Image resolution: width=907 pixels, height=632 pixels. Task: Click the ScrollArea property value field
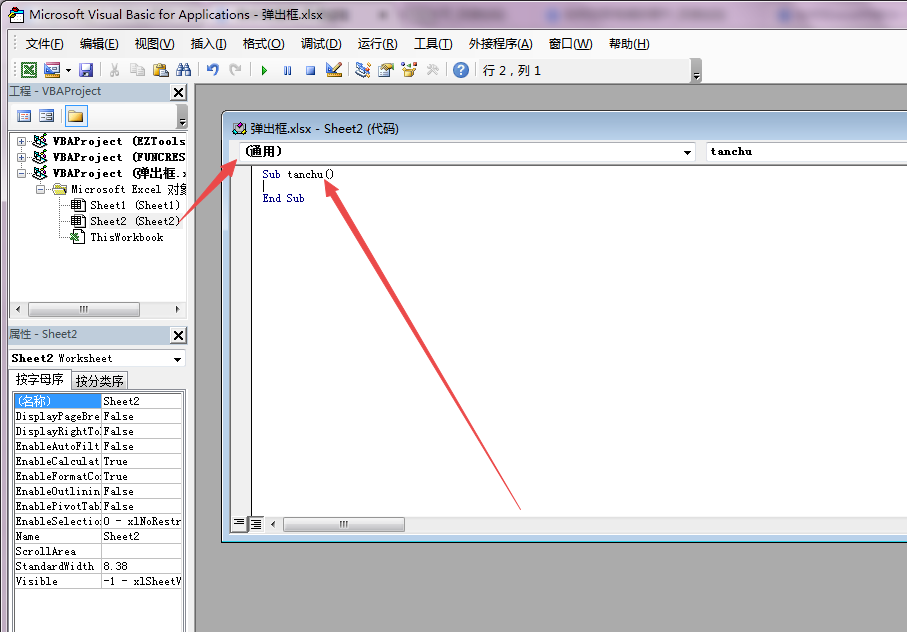point(142,552)
